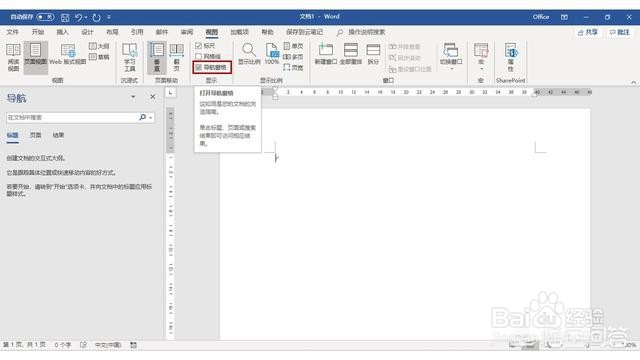Open a New Window (新建窗口)
The image size is (640, 360).
[326, 54]
